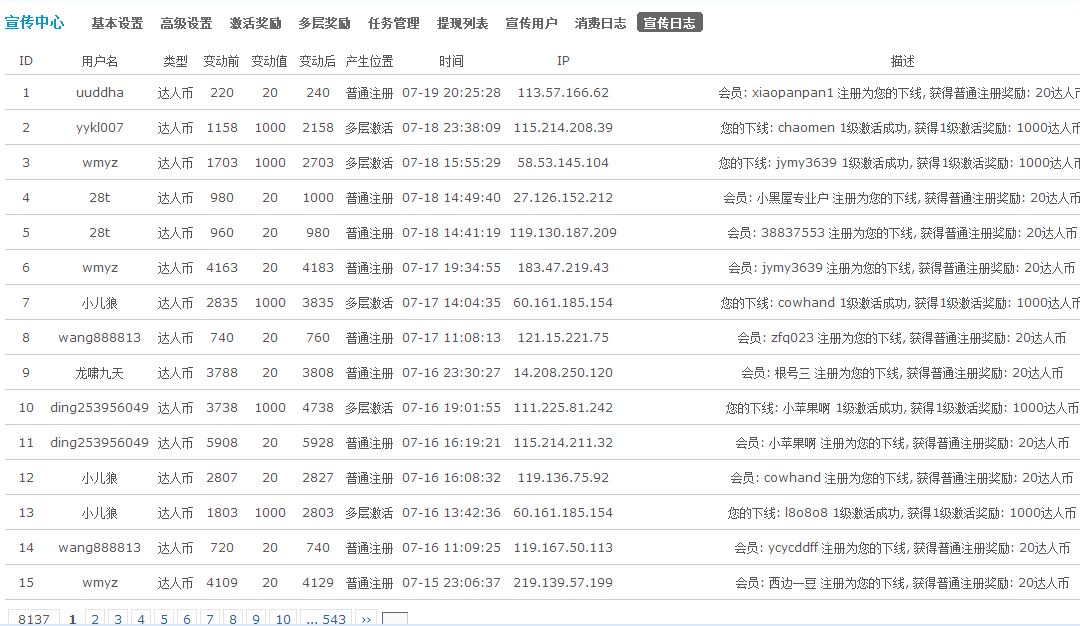Click the username wang888813
Screen dimensions: 1080x626
click(101, 337)
